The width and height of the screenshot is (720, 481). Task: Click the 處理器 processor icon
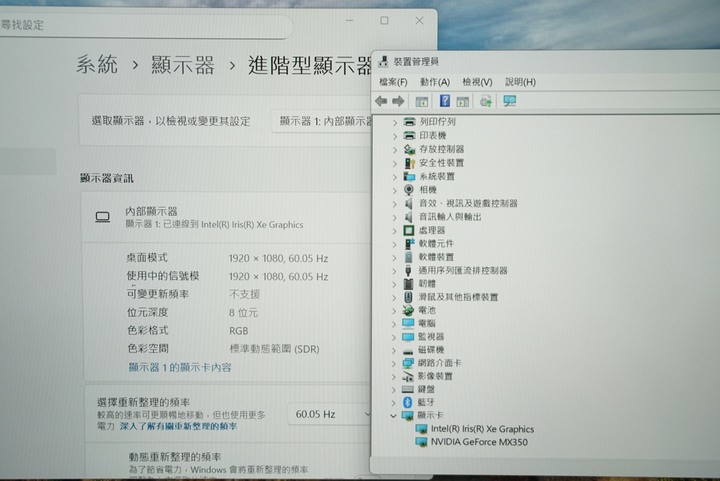pos(408,230)
